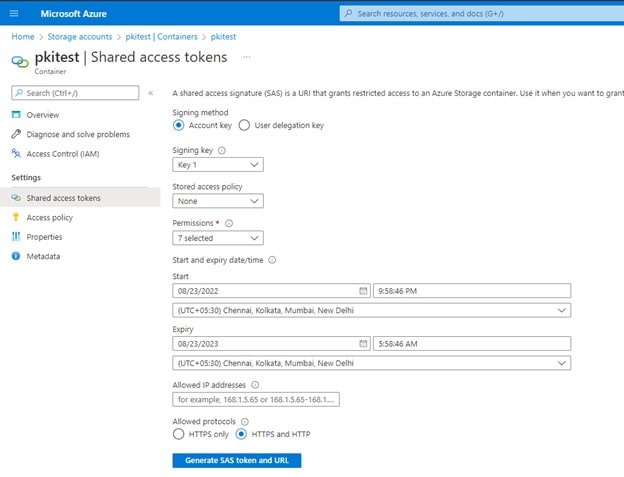The height and width of the screenshot is (477, 624).
Task: Go to Access policy settings page
Action: point(49,217)
